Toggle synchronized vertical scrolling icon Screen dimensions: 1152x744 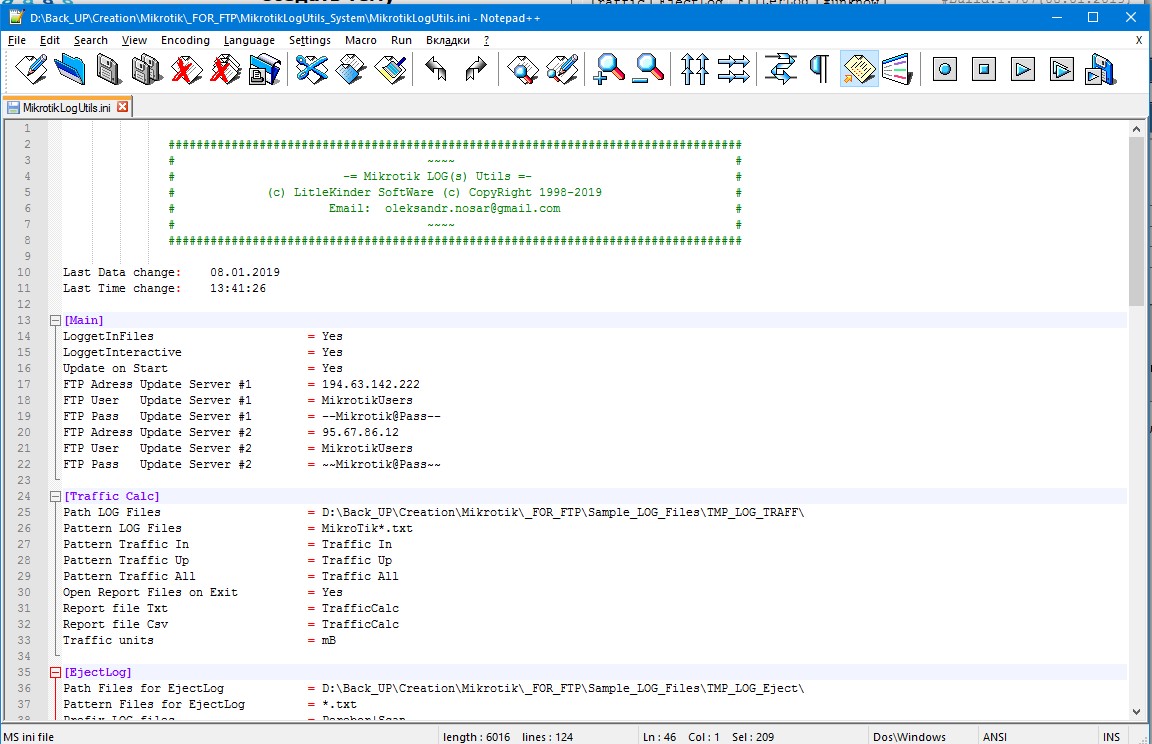[694, 70]
